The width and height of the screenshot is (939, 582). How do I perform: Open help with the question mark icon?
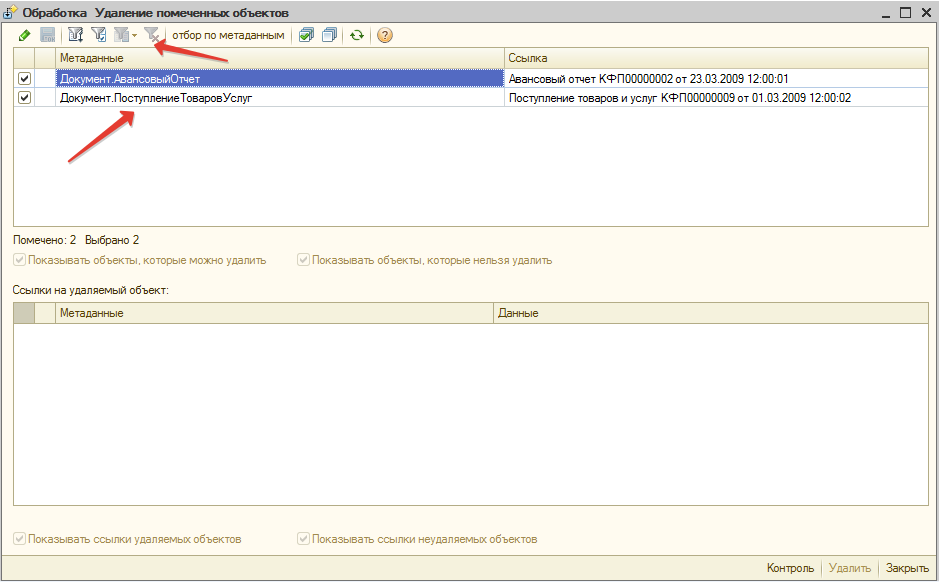click(x=384, y=35)
